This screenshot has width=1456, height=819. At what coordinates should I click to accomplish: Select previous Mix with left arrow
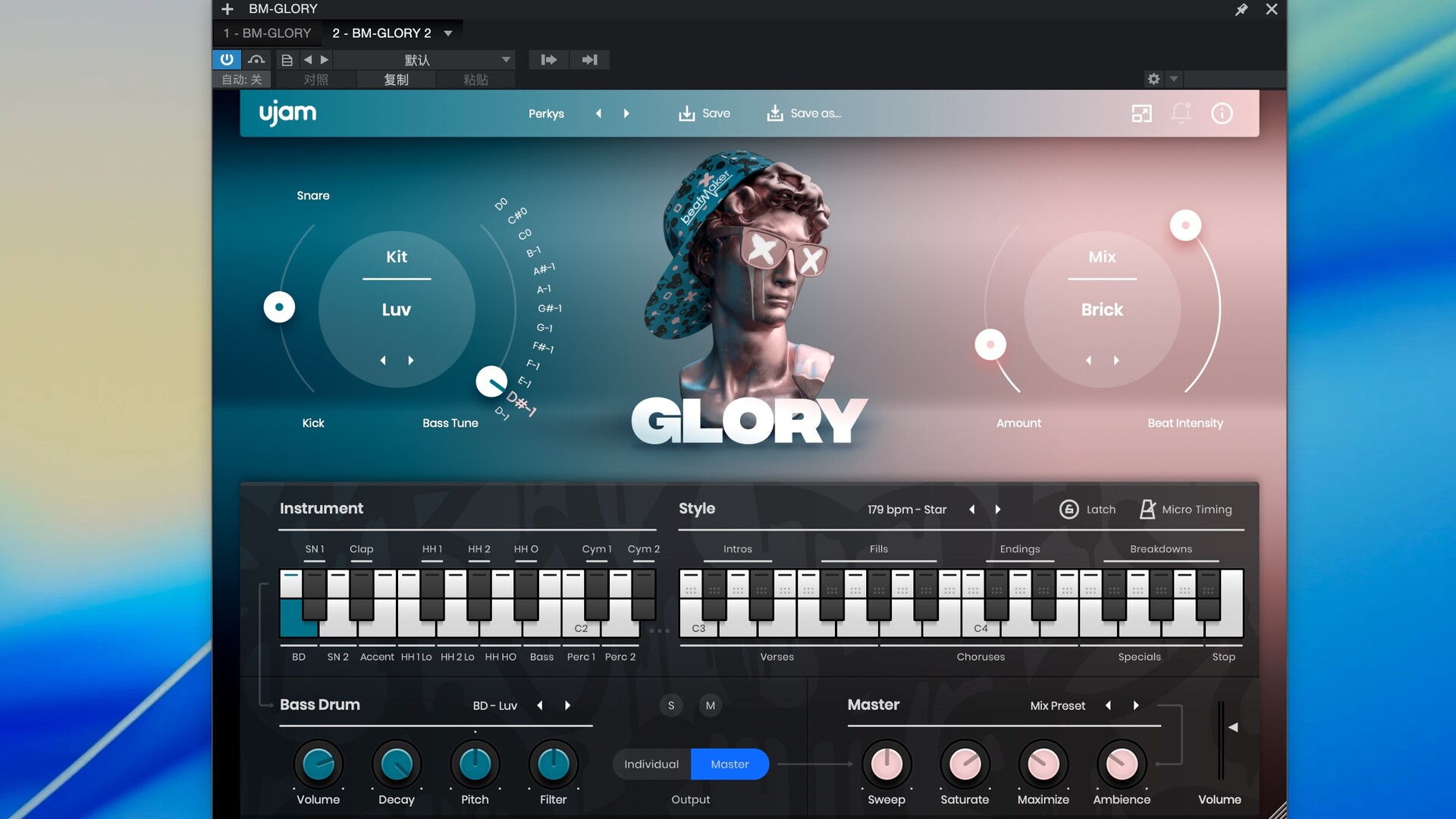[1089, 360]
